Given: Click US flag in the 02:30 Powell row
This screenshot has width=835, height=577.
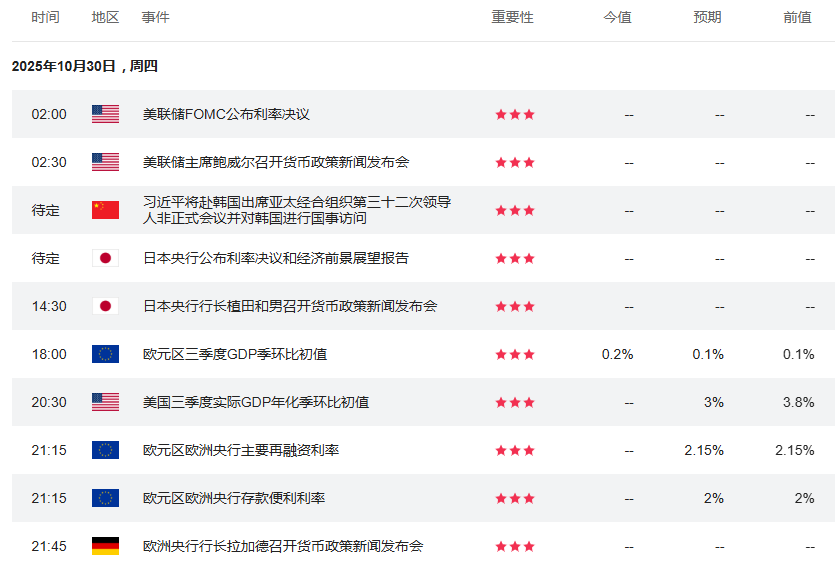Looking at the screenshot, I should tap(105, 162).
